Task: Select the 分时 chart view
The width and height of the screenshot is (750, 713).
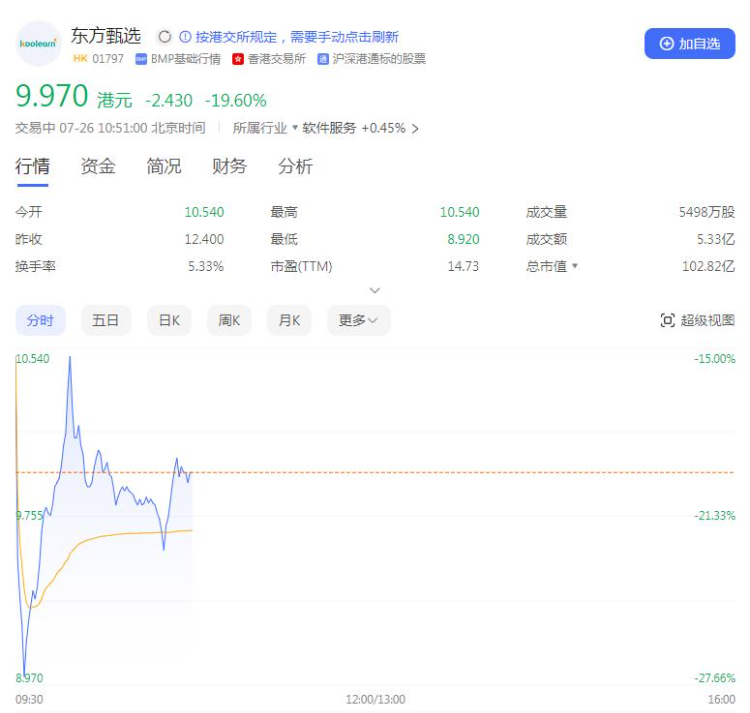Action: pos(40,320)
